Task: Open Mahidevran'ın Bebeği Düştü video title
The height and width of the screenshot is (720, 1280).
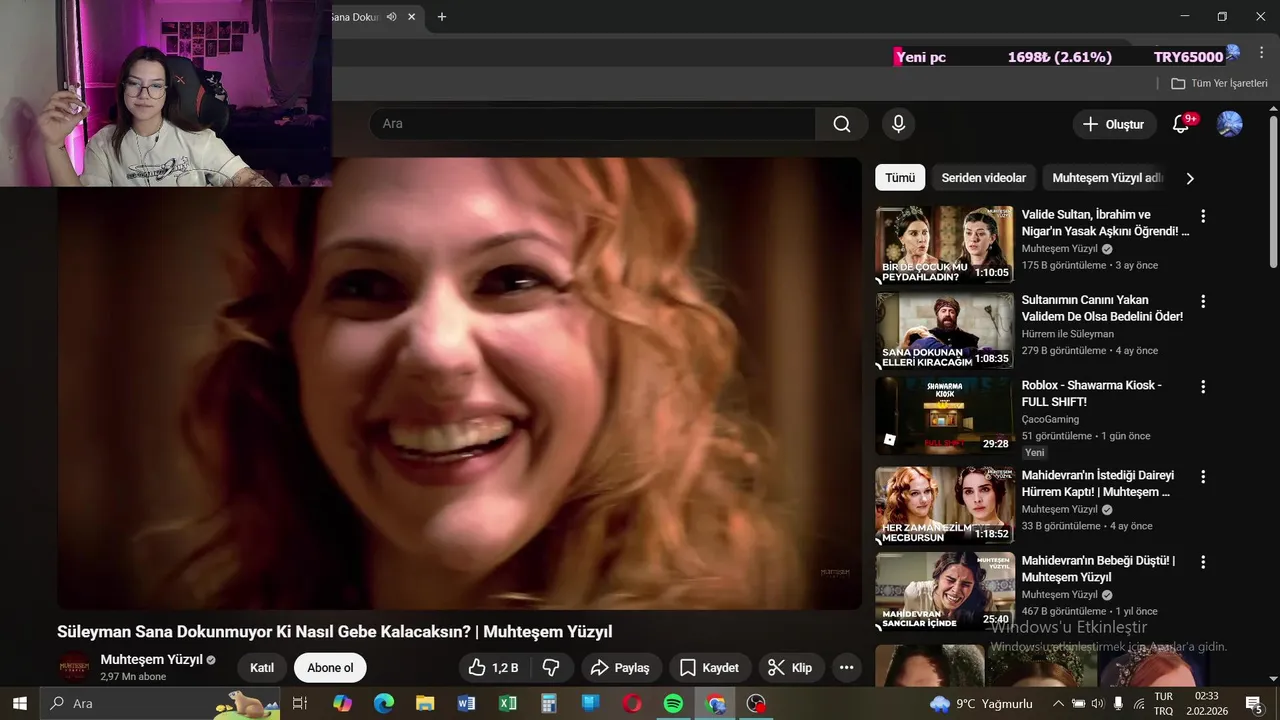Action: [1098, 569]
